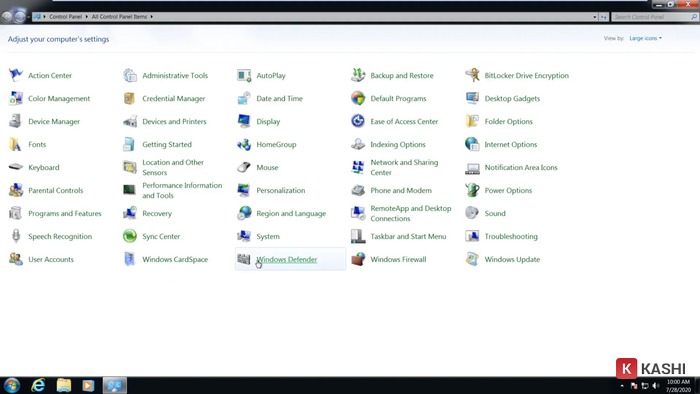Open the BitLocker Drive Encryption icon
The image size is (700, 394).
(472, 75)
